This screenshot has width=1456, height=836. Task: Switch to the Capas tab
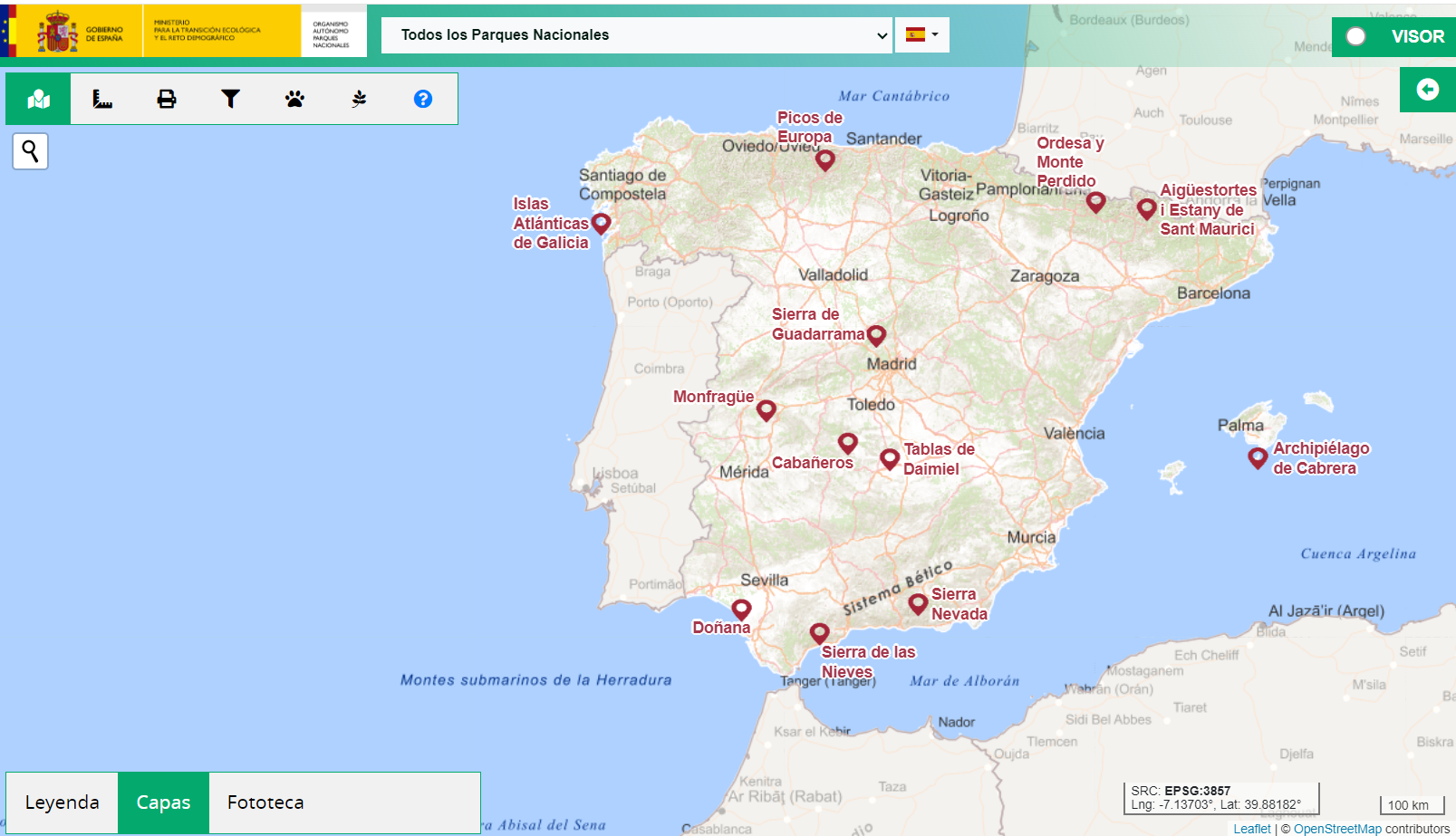(x=163, y=802)
